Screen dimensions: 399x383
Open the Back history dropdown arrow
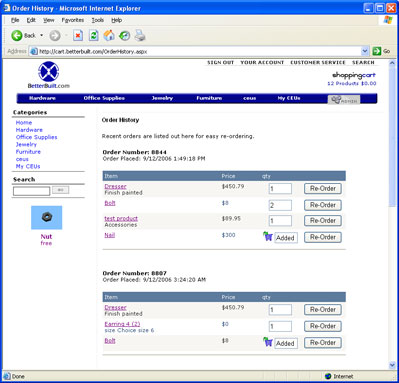pos(42,35)
